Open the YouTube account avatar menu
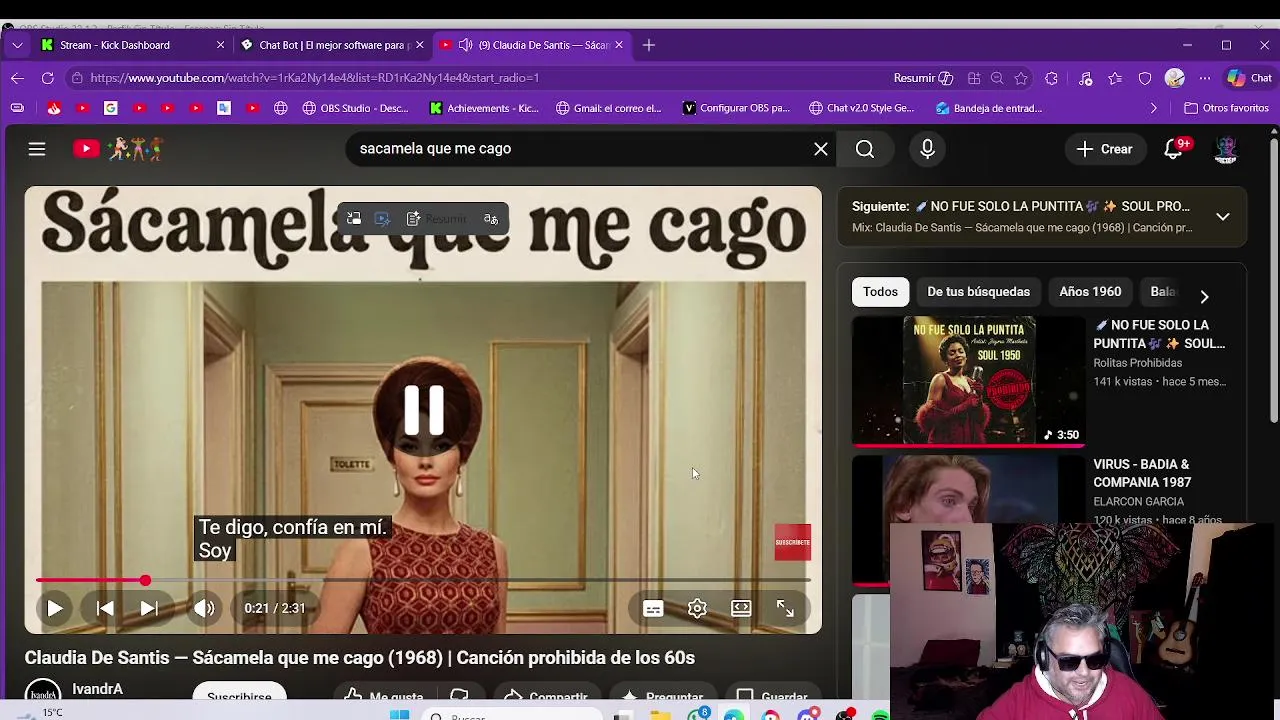The image size is (1280, 720). click(1226, 149)
